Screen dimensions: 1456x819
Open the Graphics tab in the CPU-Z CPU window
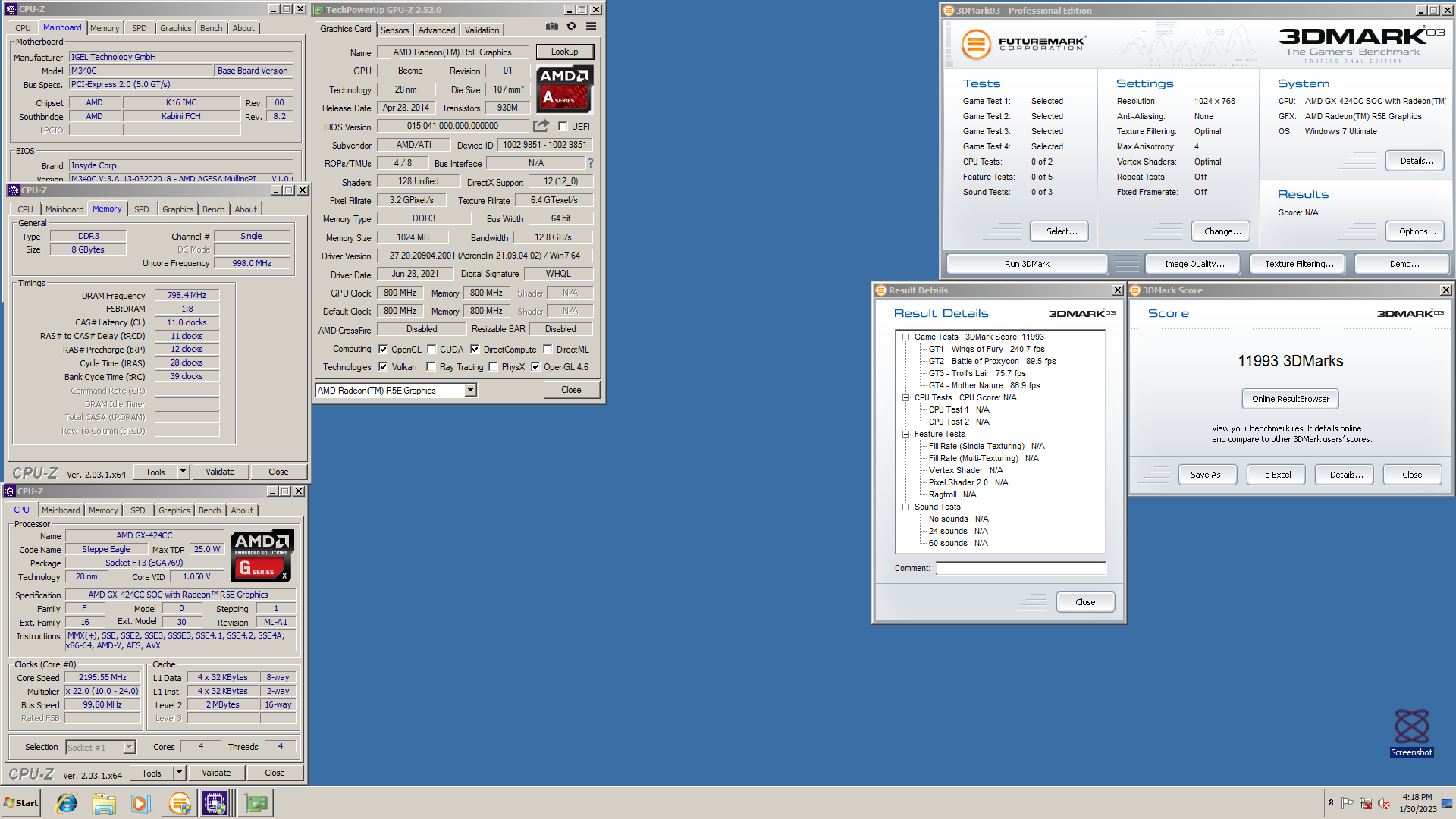(174, 510)
